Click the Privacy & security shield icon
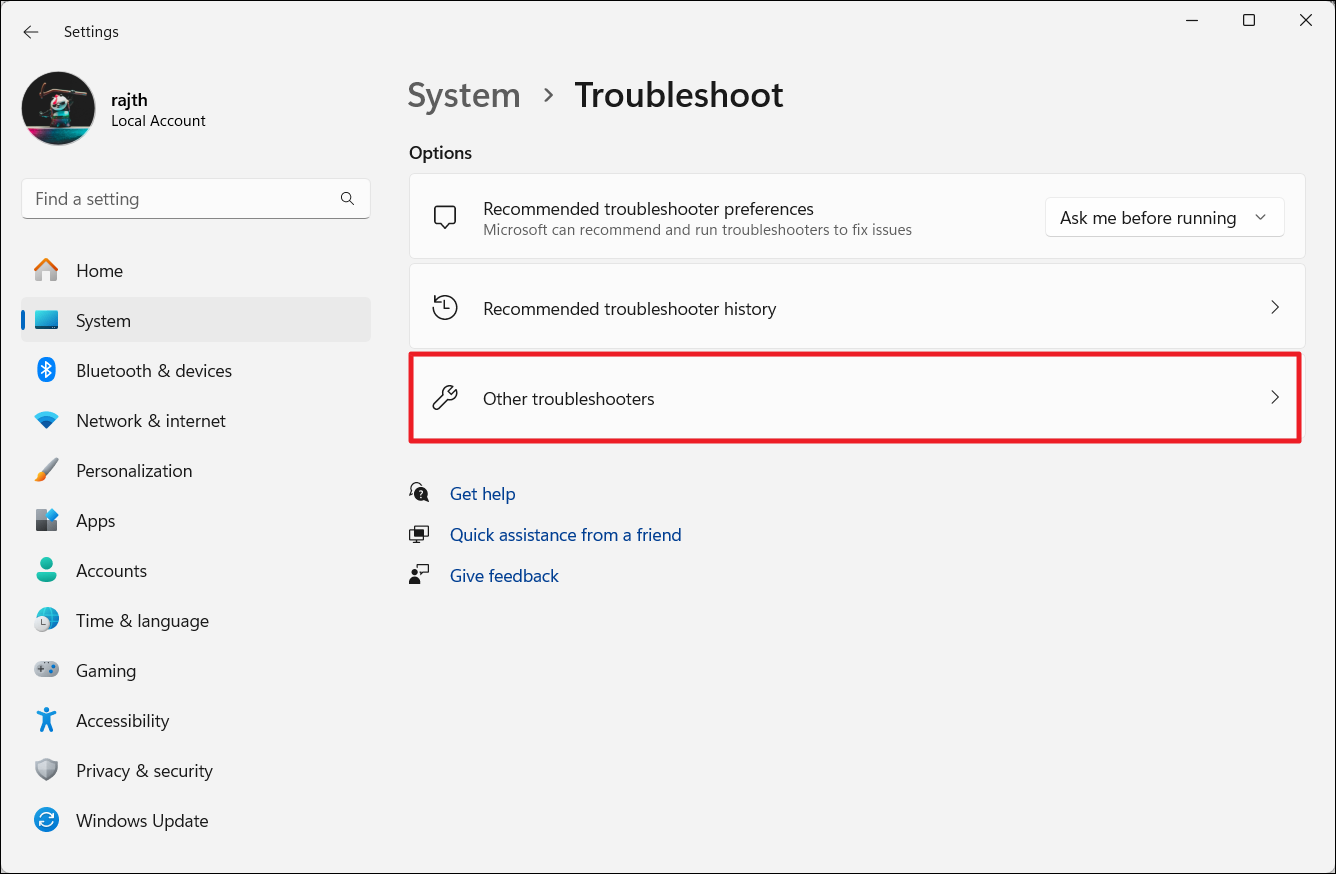Image resolution: width=1336 pixels, height=874 pixels. (46, 771)
